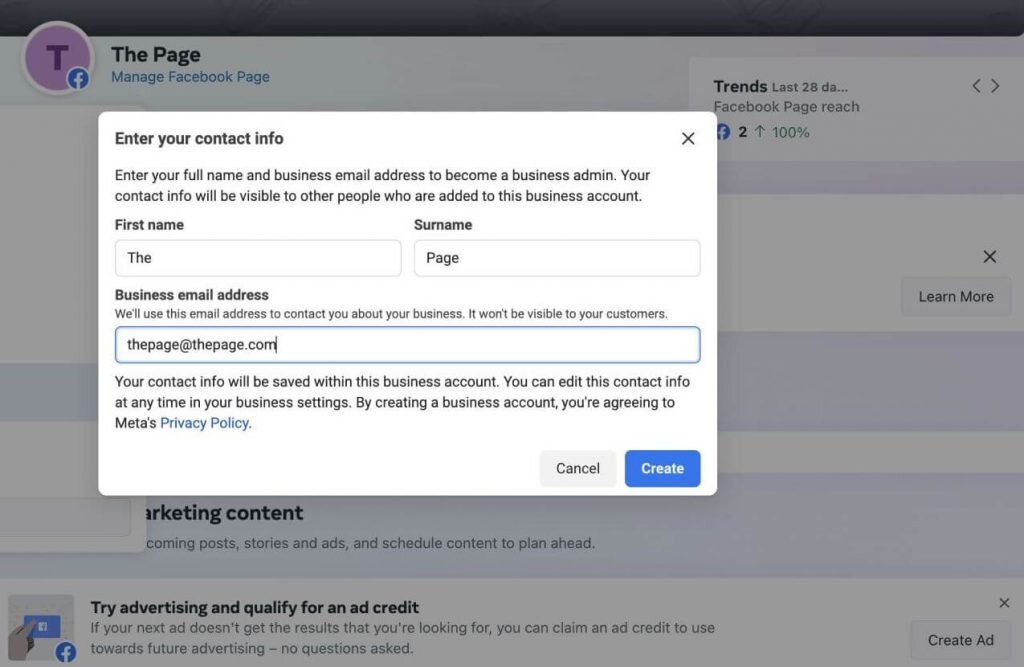
Task: Click the marketing content heading
Action: 224,513
